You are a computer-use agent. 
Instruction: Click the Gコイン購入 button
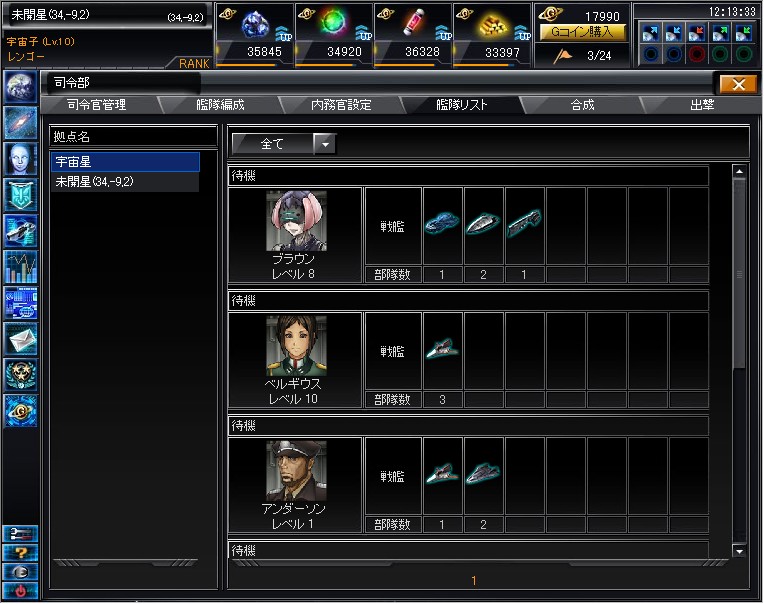(582, 33)
